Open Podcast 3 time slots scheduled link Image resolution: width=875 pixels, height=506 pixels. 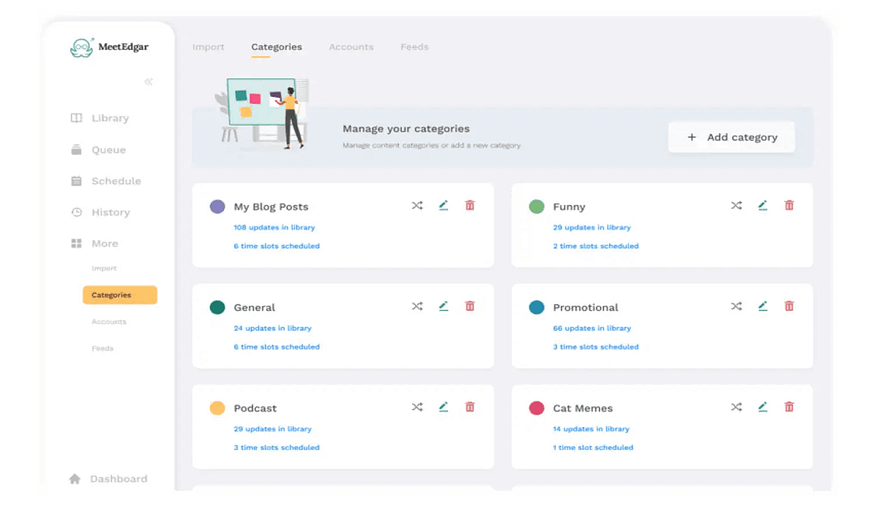[x=276, y=447]
